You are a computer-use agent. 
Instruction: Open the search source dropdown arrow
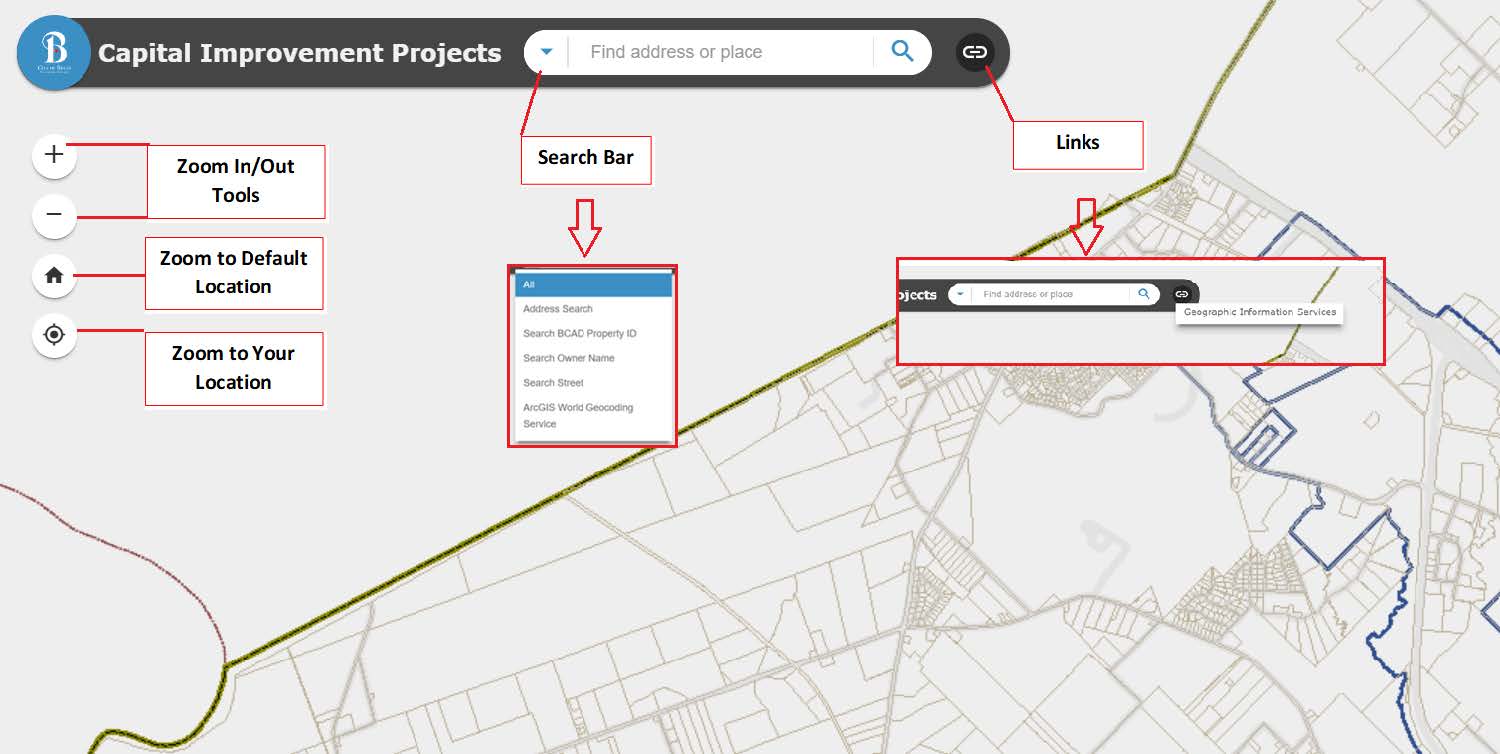tap(545, 51)
